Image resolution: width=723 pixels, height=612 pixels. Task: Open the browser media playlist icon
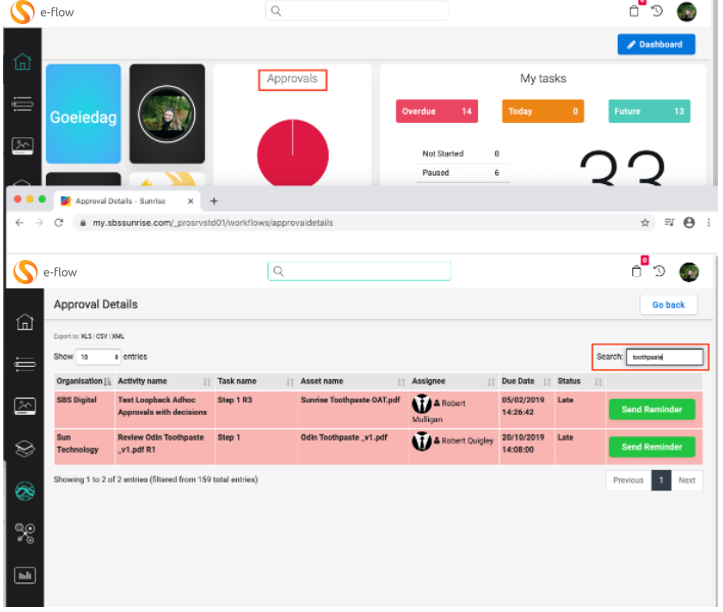coord(669,223)
